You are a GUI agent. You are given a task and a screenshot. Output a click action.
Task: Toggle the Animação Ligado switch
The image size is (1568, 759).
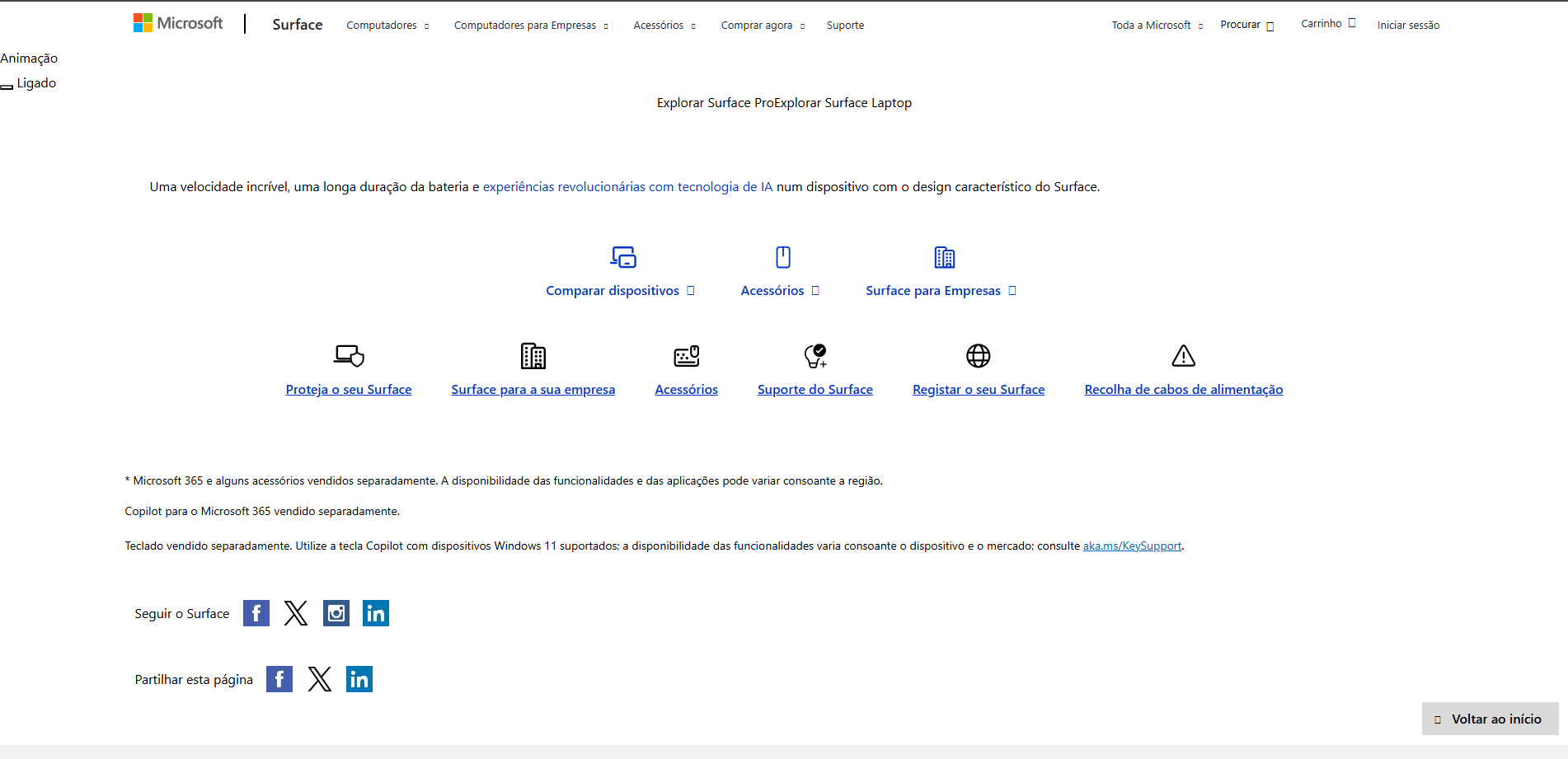pos(7,86)
